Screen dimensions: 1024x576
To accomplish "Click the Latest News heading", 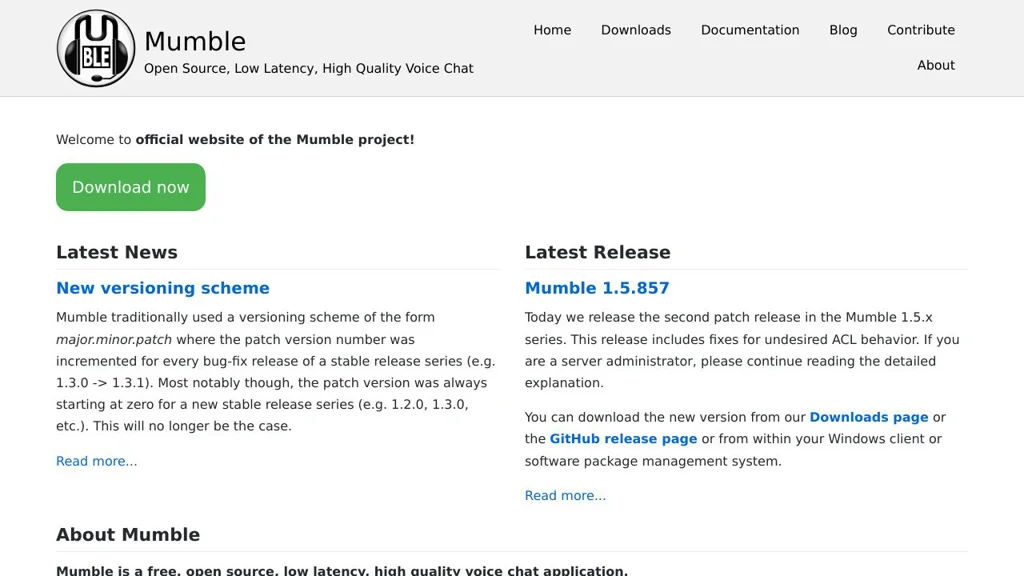I will point(116,252).
